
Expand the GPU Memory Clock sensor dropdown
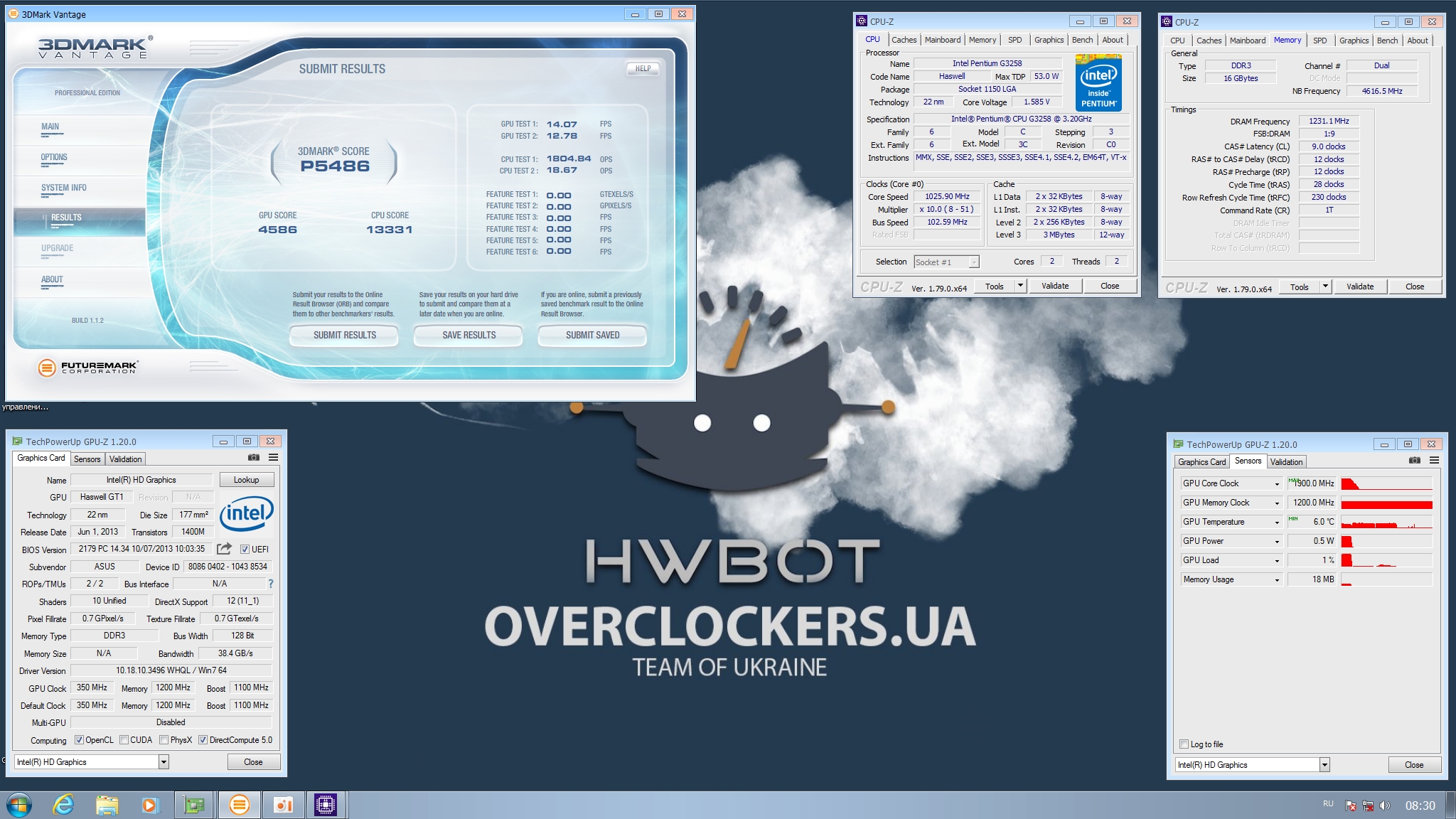click(1277, 503)
